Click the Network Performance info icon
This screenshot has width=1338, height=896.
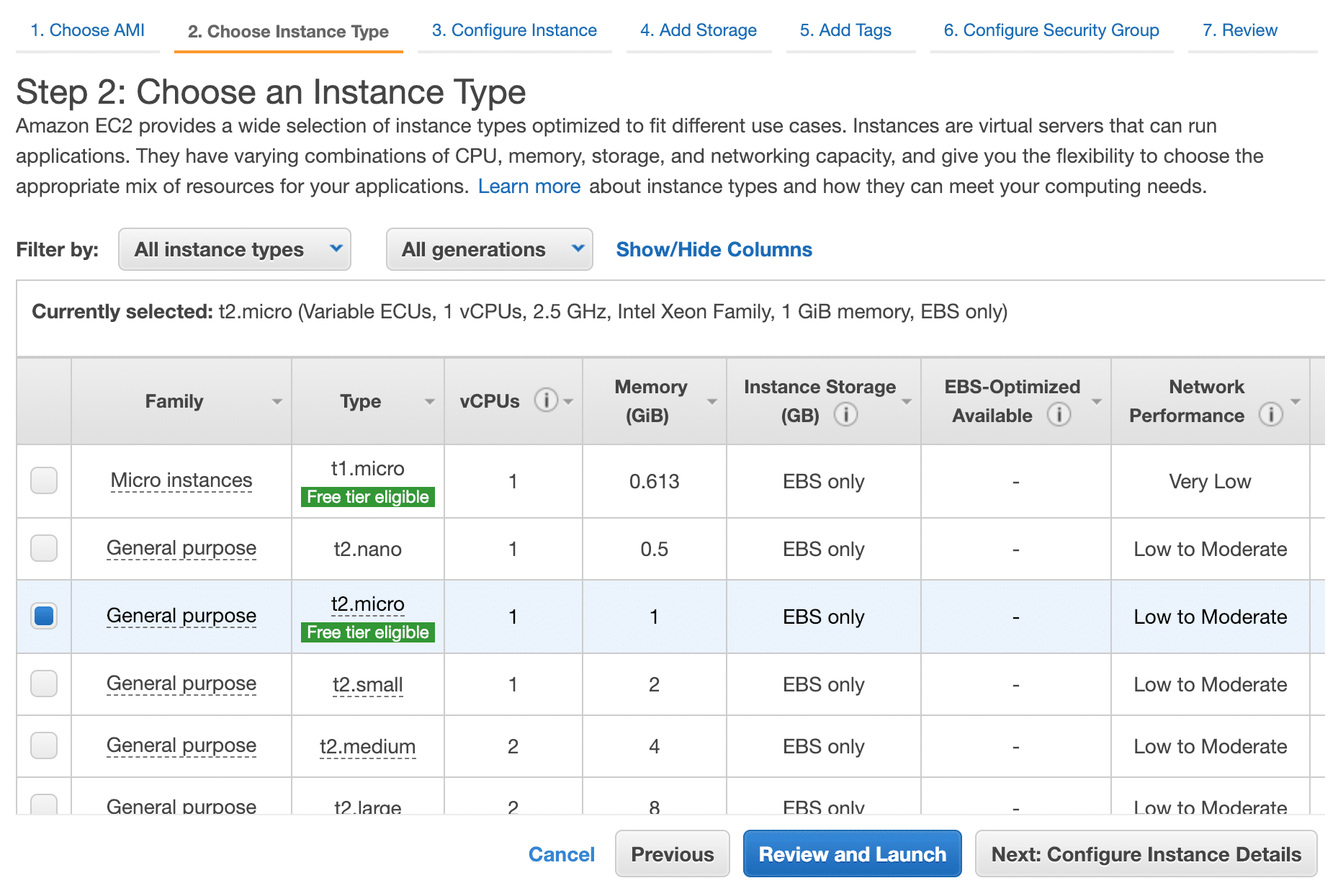[x=1270, y=416]
